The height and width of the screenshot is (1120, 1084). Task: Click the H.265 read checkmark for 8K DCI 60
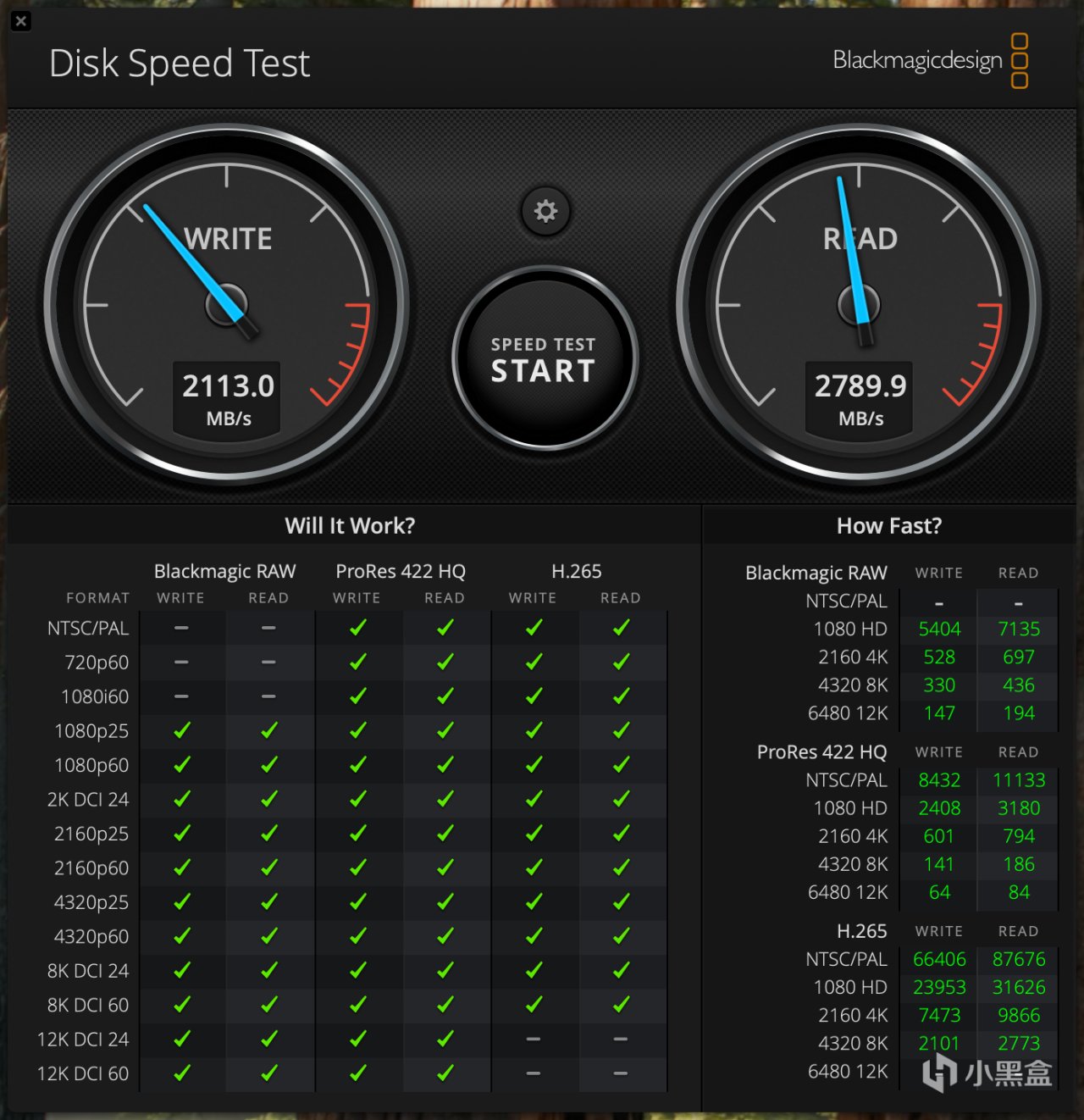621,1005
